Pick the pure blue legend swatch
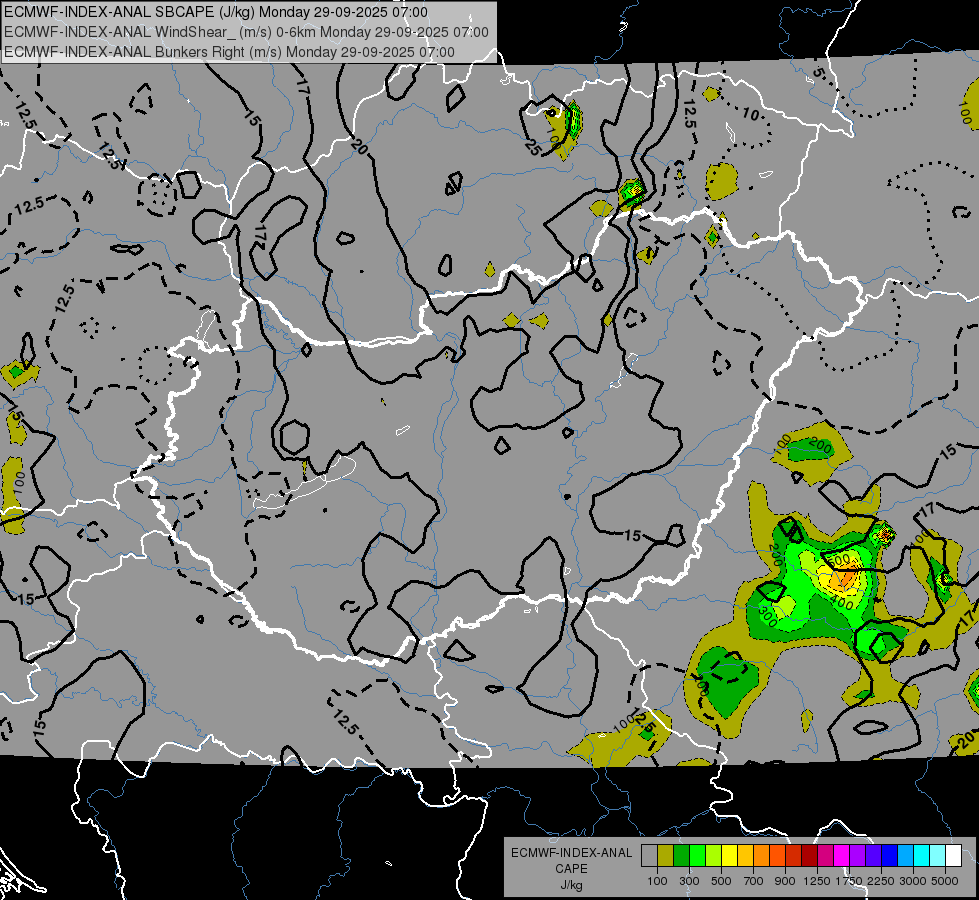Screen dimensions: 979x900 pos(890,856)
